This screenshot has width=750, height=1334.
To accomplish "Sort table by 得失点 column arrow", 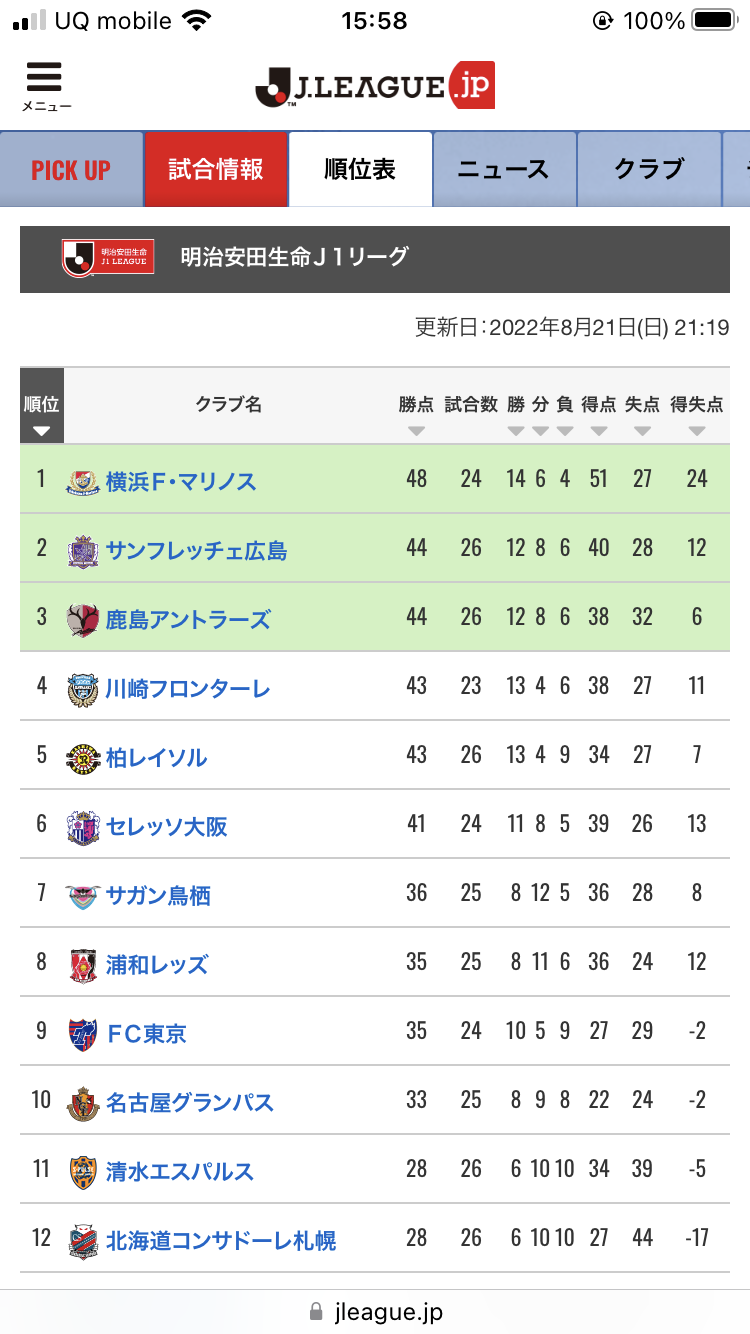I will click(x=697, y=431).
